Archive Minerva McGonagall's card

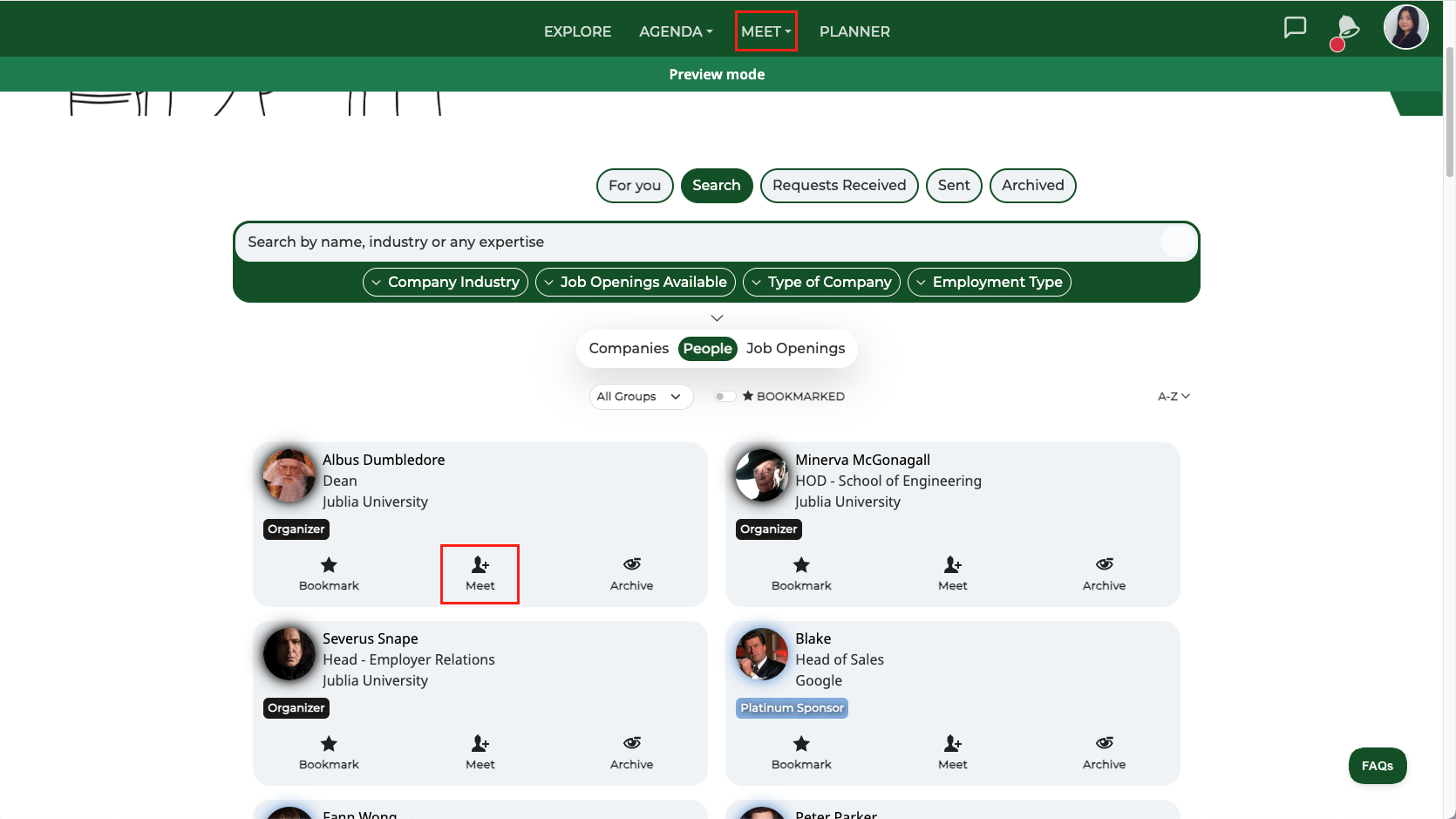tap(1104, 574)
